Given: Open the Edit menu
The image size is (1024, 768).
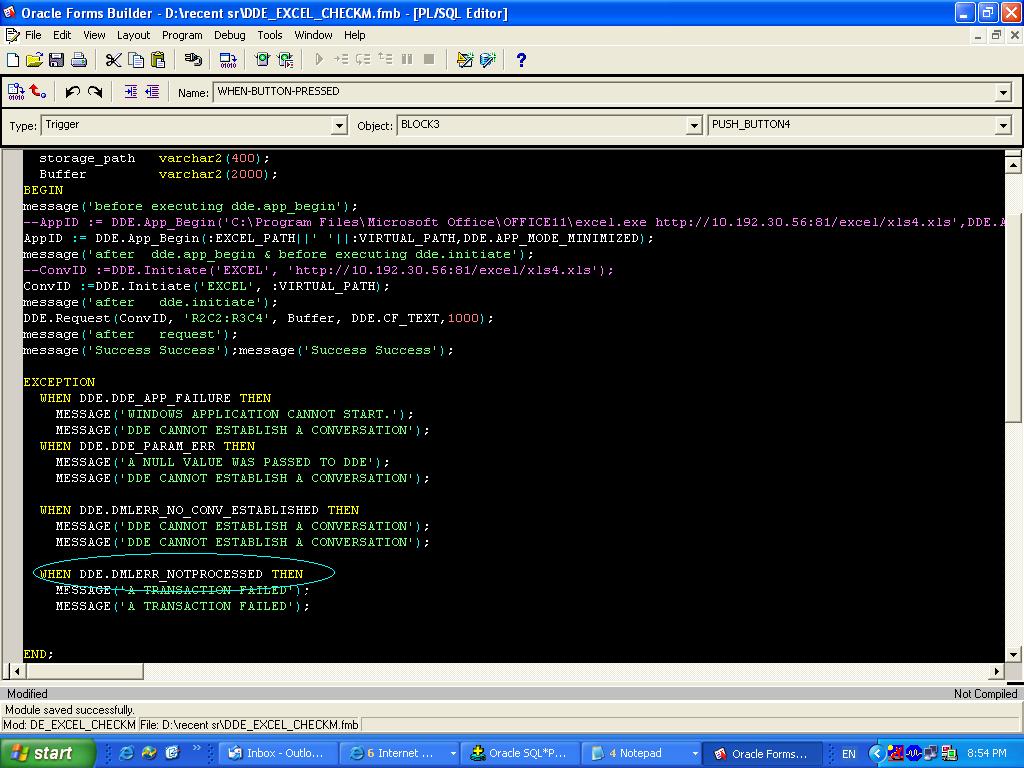Looking at the screenshot, I should [62, 35].
